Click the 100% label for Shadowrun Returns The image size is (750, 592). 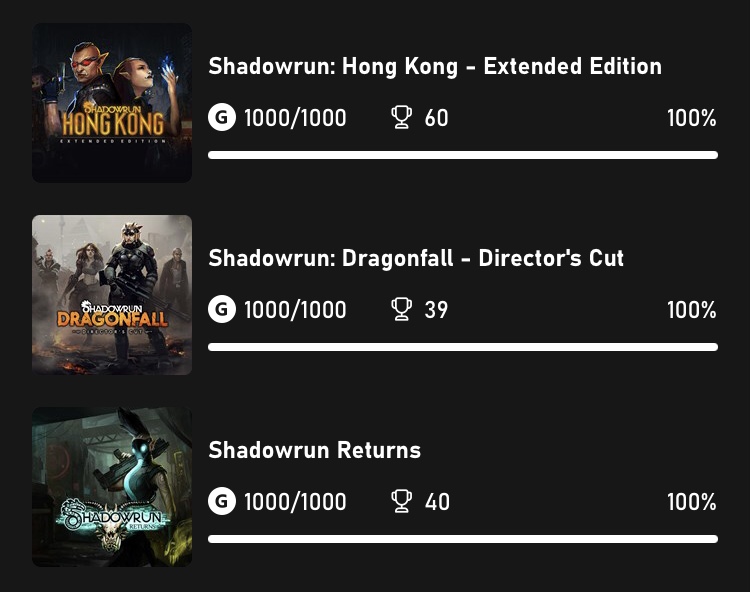tap(692, 502)
